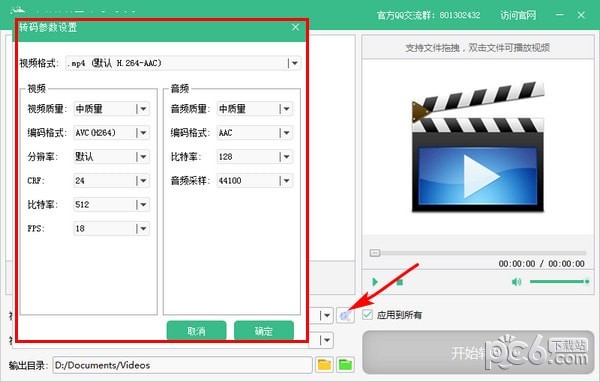Browse output directory with yellow folder icon

324,365
